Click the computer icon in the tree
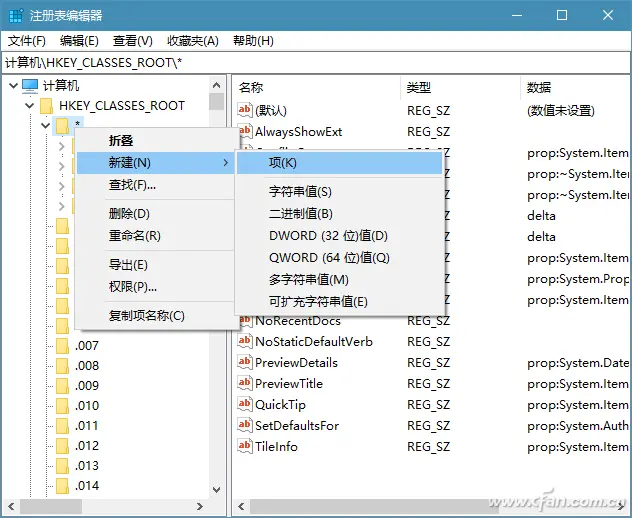The image size is (632, 518). 30,86
